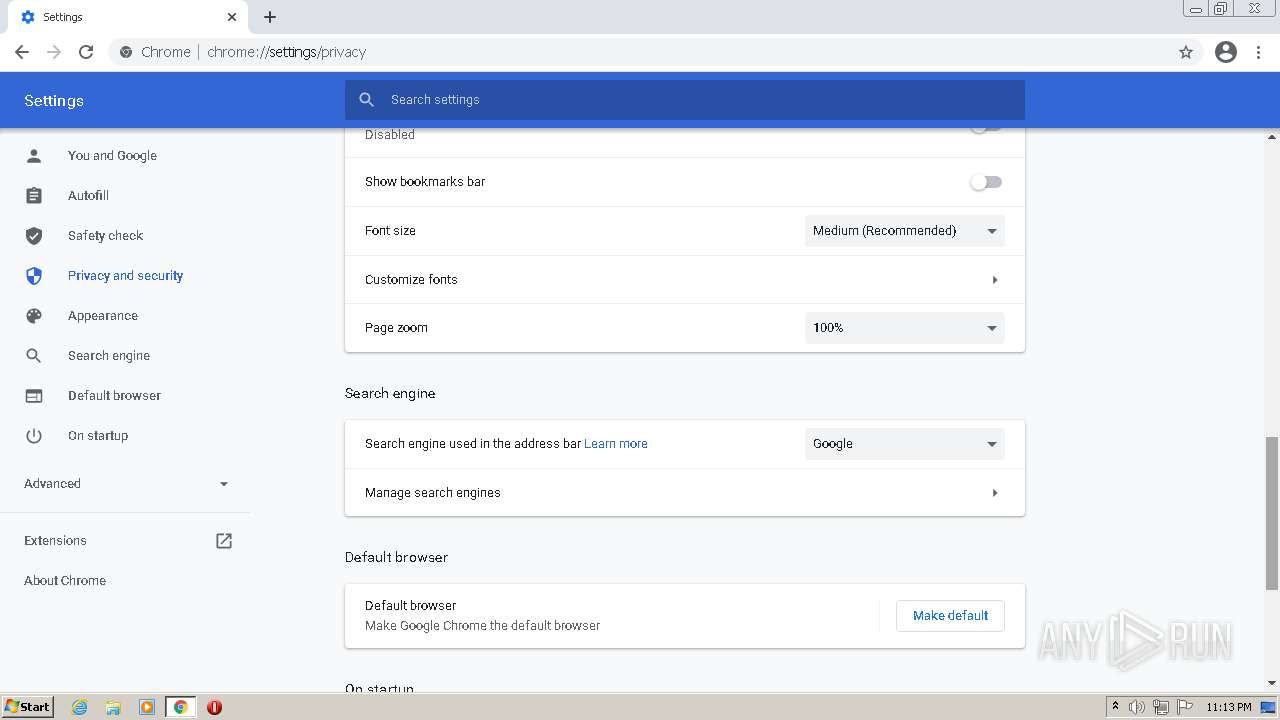The width and height of the screenshot is (1280, 720).
Task: Click the vertical scrollbar thumb
Action: (1272, 513)
